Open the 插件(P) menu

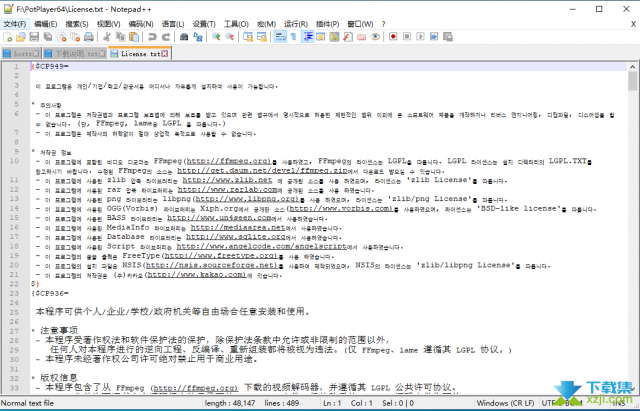coord(327,24)
